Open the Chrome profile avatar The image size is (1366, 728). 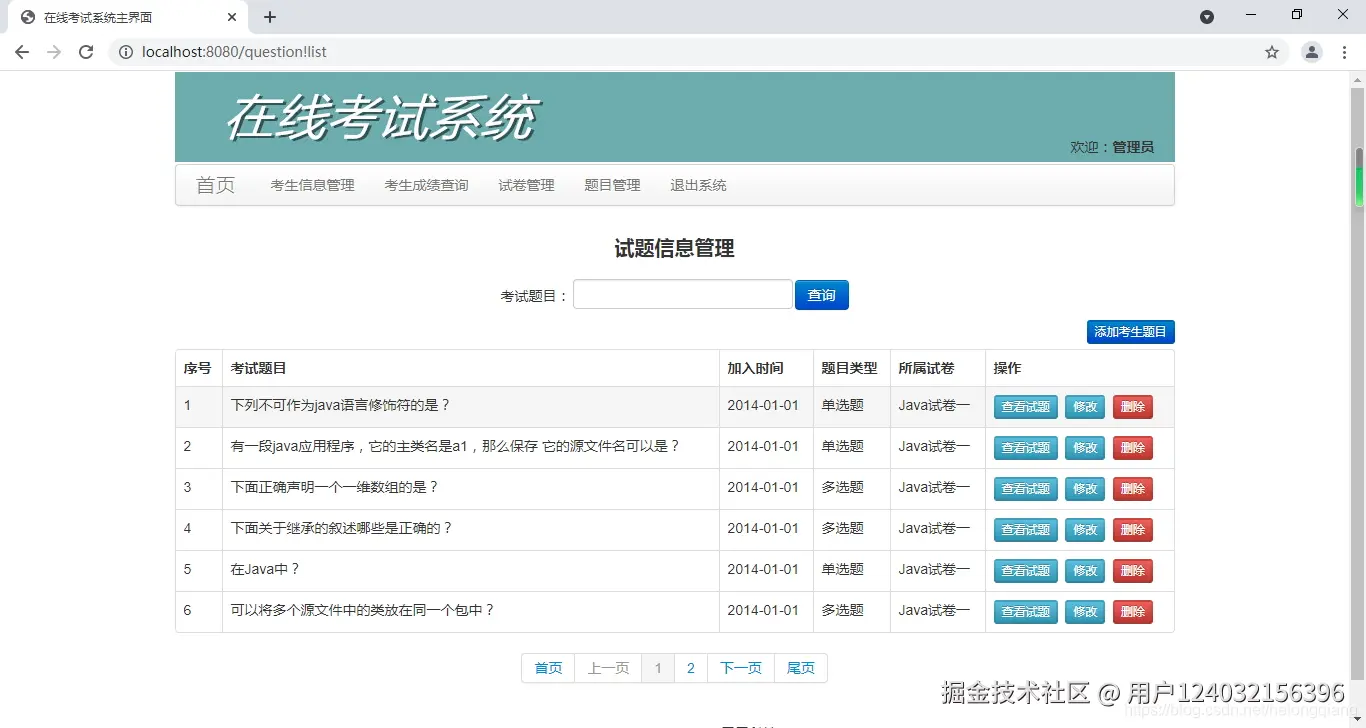[x=1312, y=52]
